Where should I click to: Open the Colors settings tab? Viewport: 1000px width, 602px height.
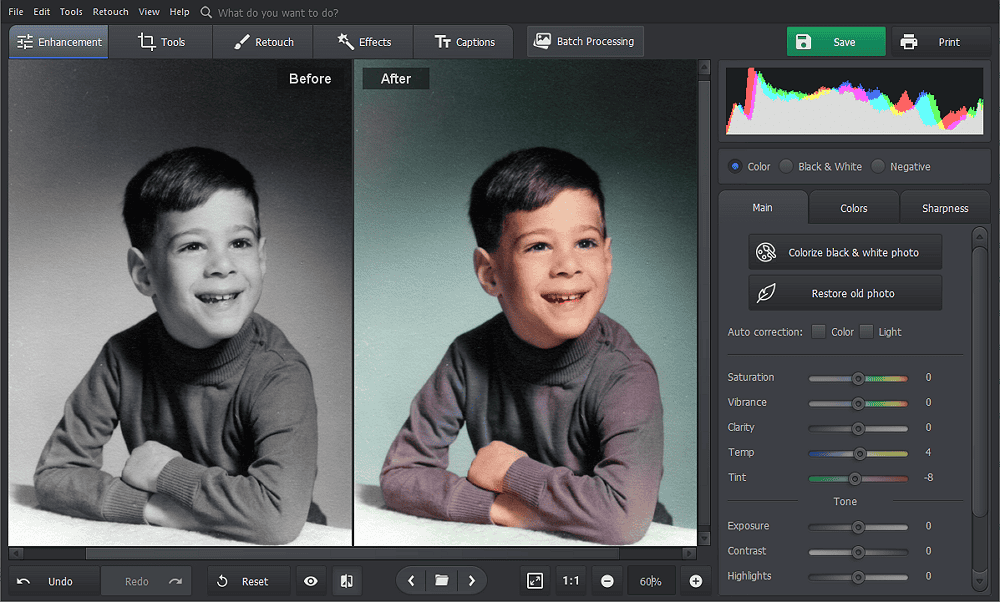854,208
